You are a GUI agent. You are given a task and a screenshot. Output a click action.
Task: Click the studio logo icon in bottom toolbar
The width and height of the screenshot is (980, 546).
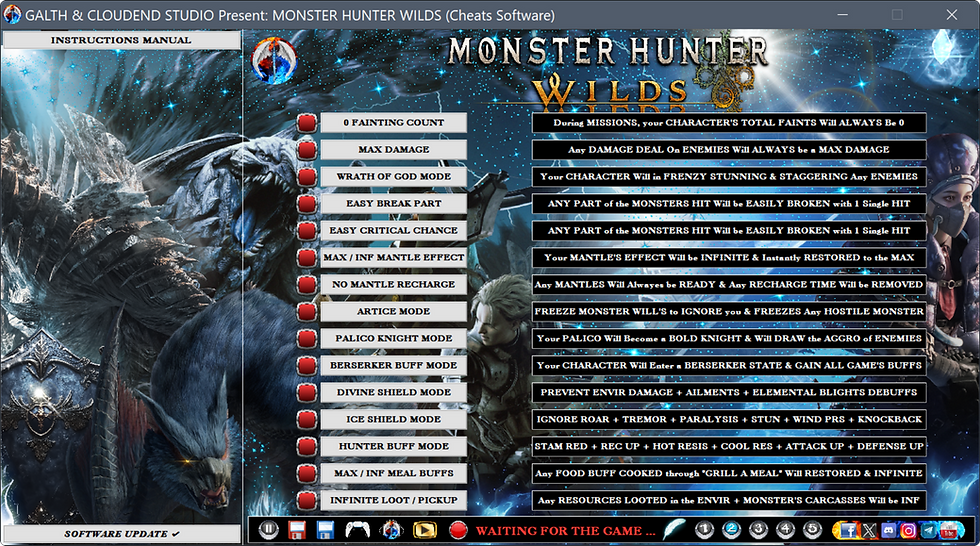point(391,530)
